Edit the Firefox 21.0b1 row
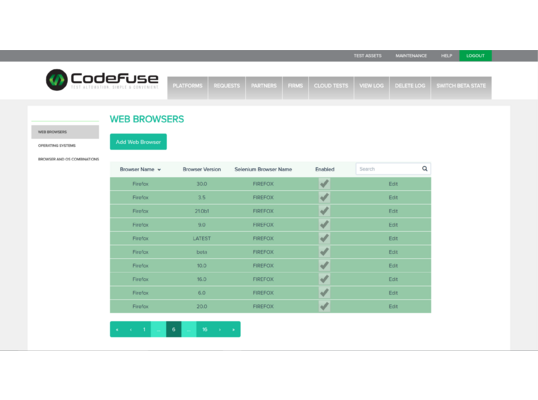 [393, 211]
